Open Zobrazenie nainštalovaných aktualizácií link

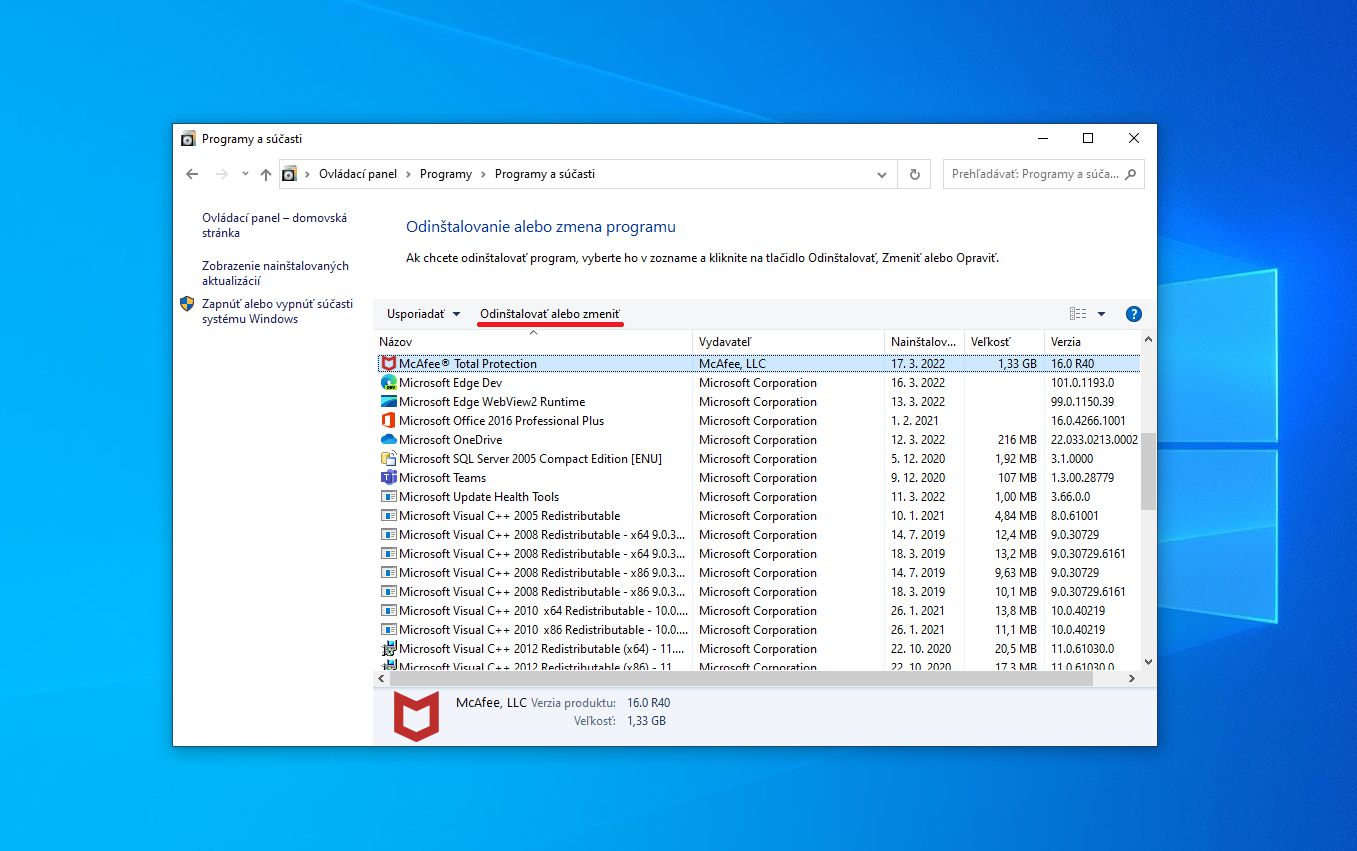(275, 273)
